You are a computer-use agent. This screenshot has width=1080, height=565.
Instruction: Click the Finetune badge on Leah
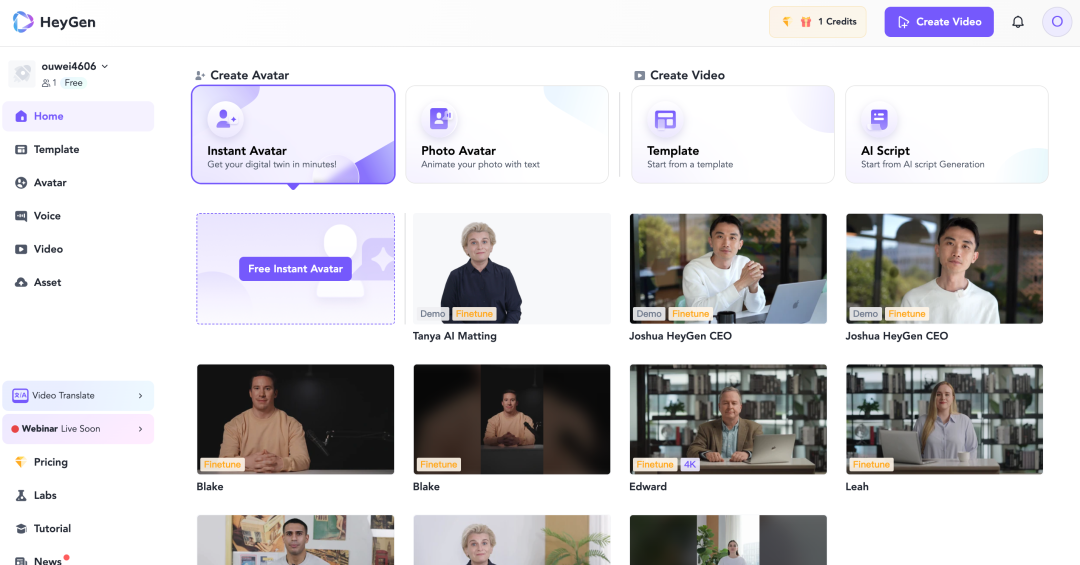(x=871, y=464)
